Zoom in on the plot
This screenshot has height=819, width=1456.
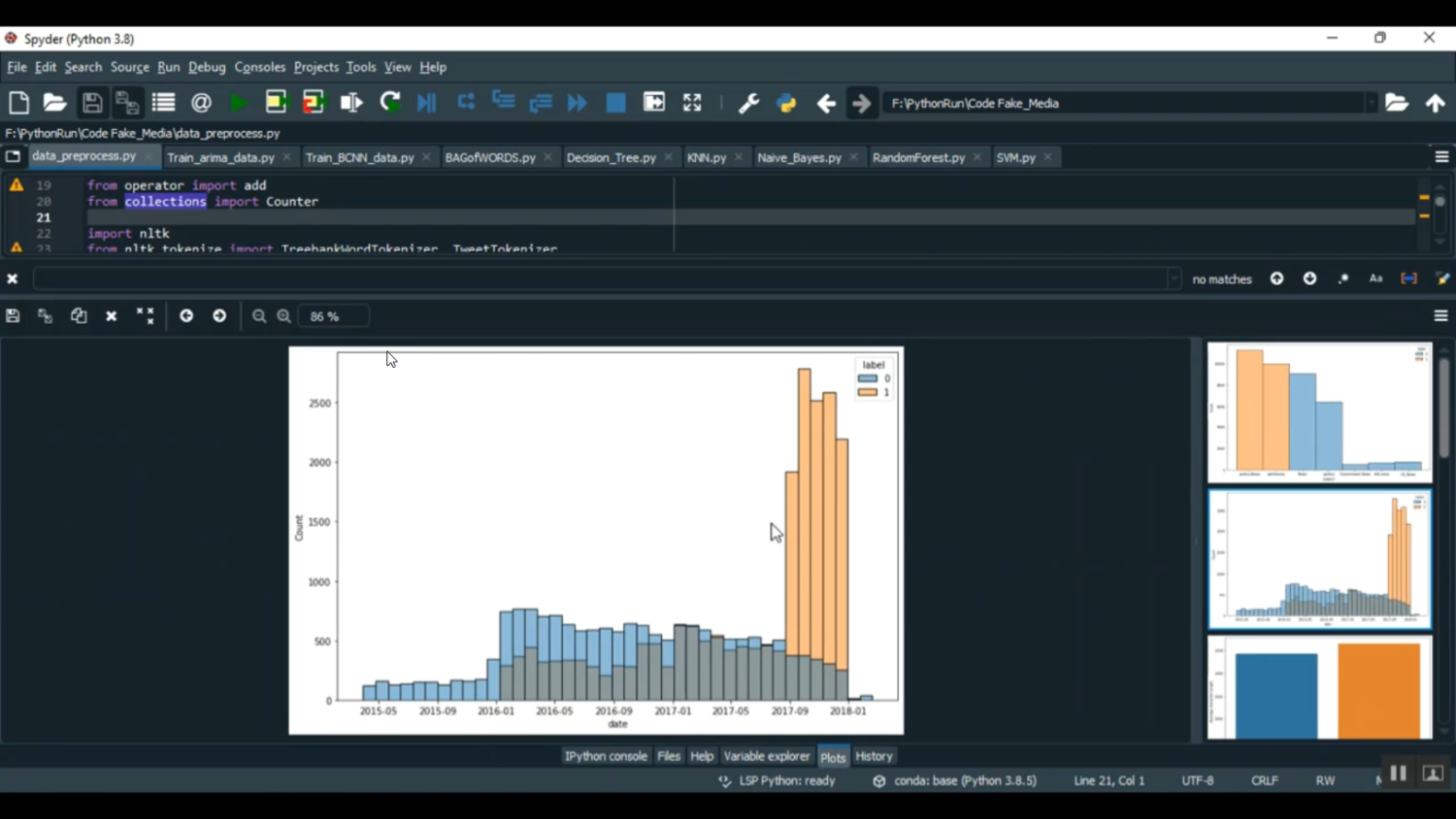point(284,316)
